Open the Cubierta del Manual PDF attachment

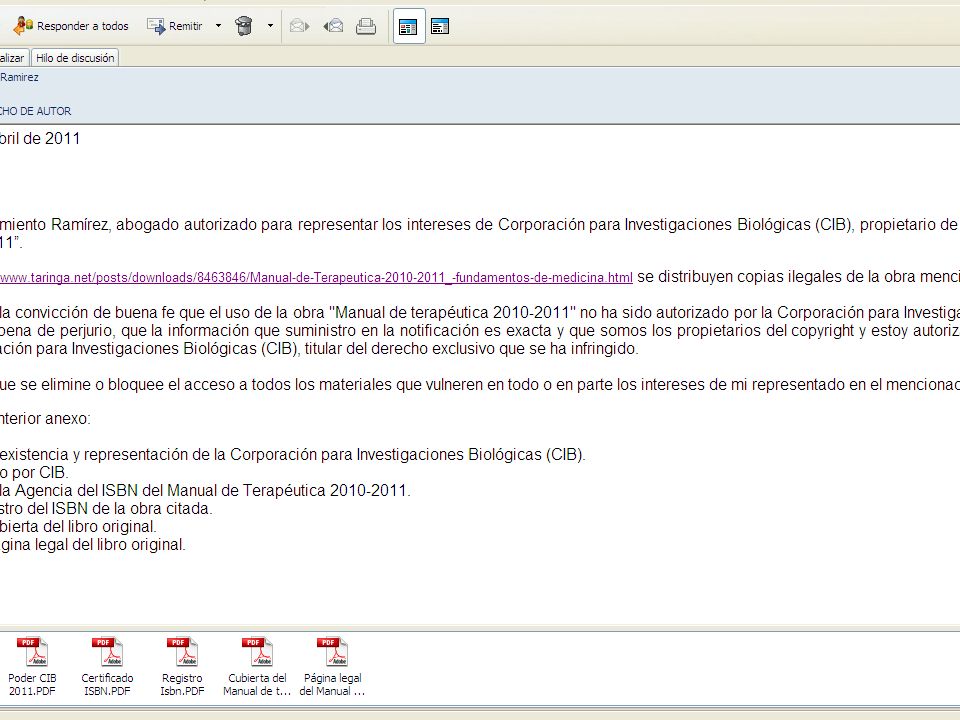tap(257, 666)
